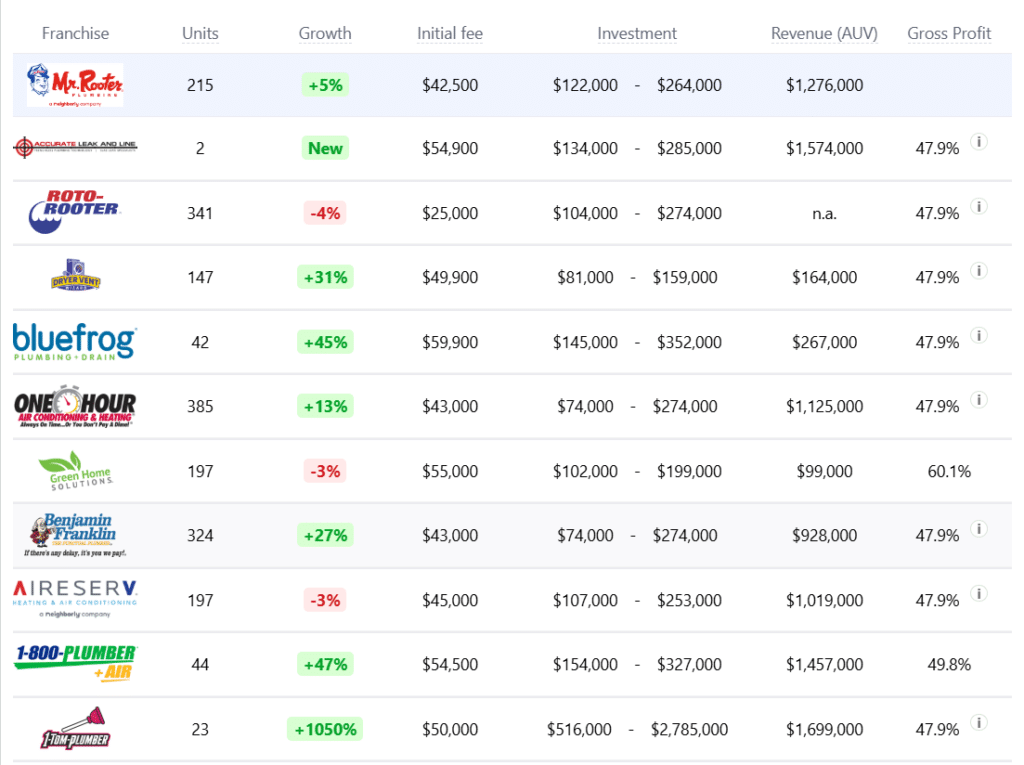Select the Aire Serv franchise logo

[75, 599]
